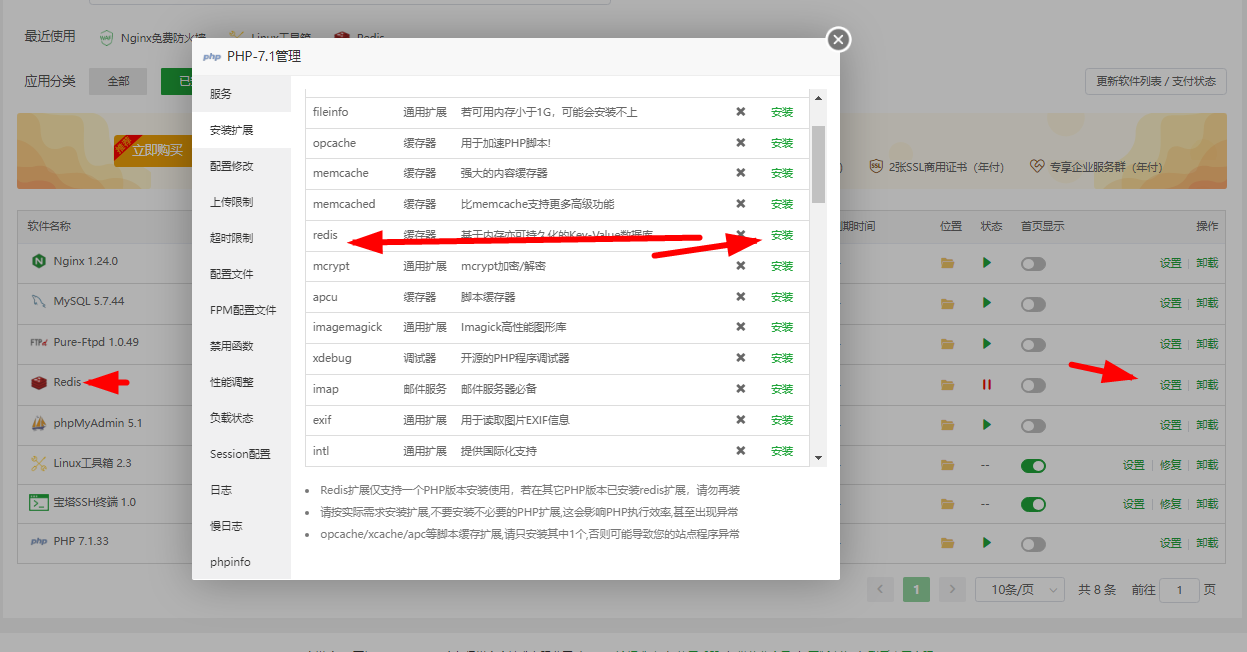This screenshot has height=652, width=1247.
Task: Click the MySQL icon in software list
Action: click(39, 301)
